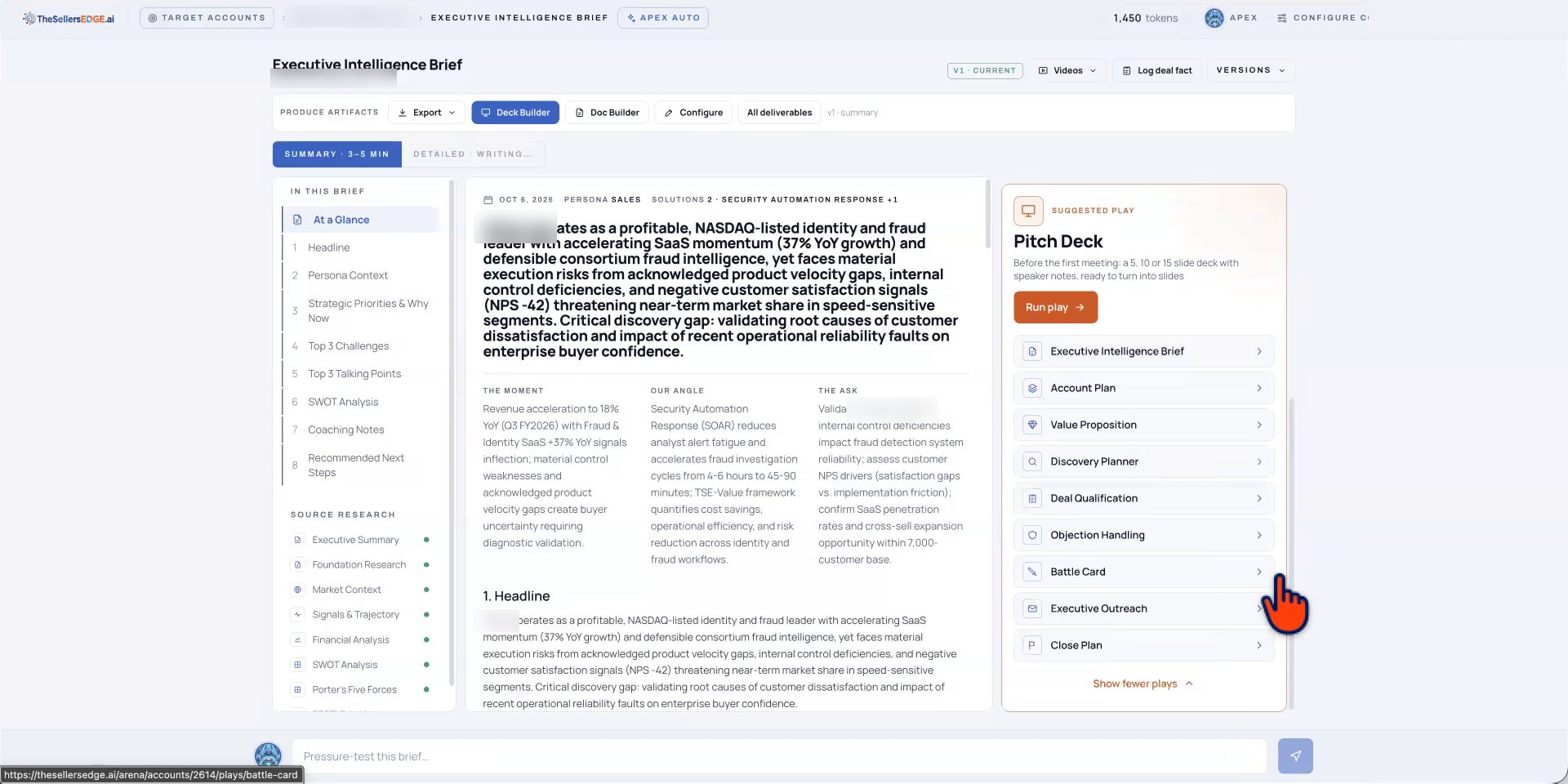Click the Battle Card sword icon

point(1032,572)
